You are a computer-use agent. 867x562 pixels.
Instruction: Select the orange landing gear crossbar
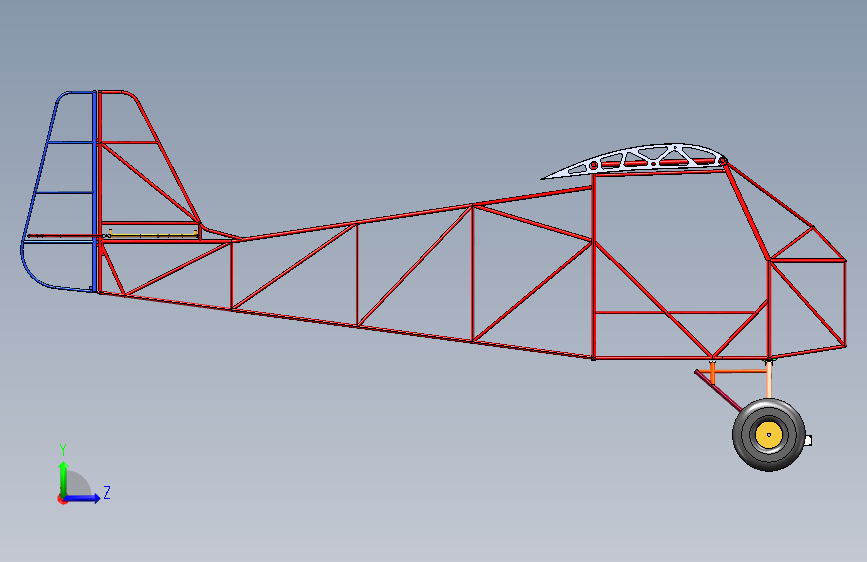(x=733, y=371)
